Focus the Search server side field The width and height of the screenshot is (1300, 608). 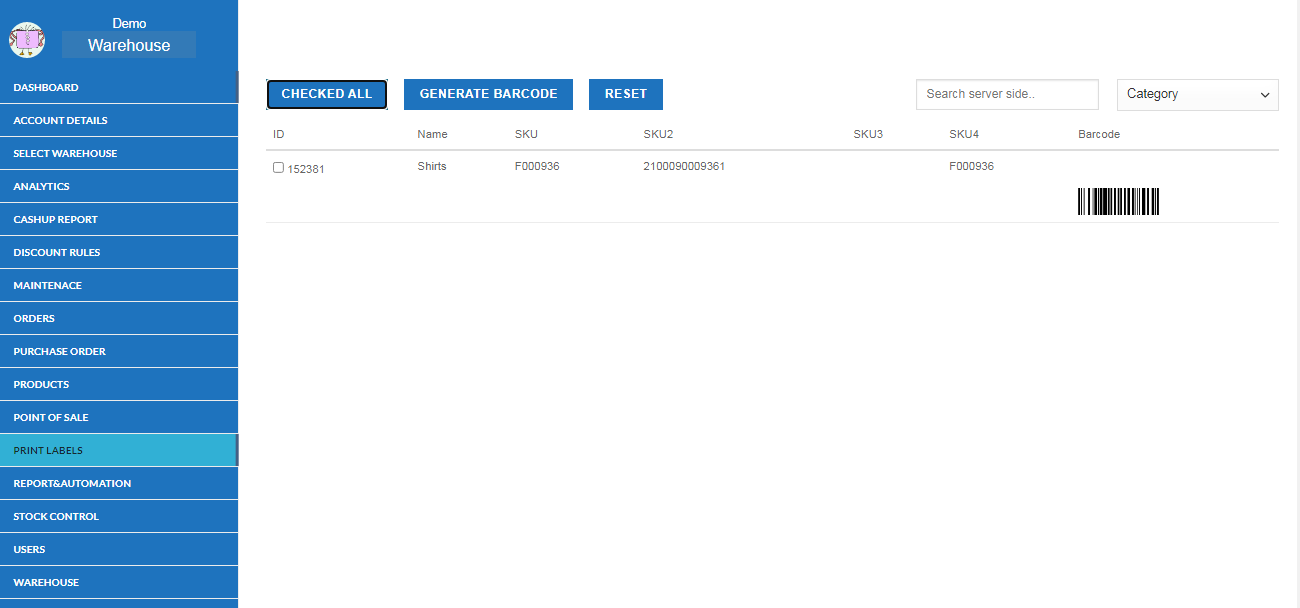(1006, 94)
